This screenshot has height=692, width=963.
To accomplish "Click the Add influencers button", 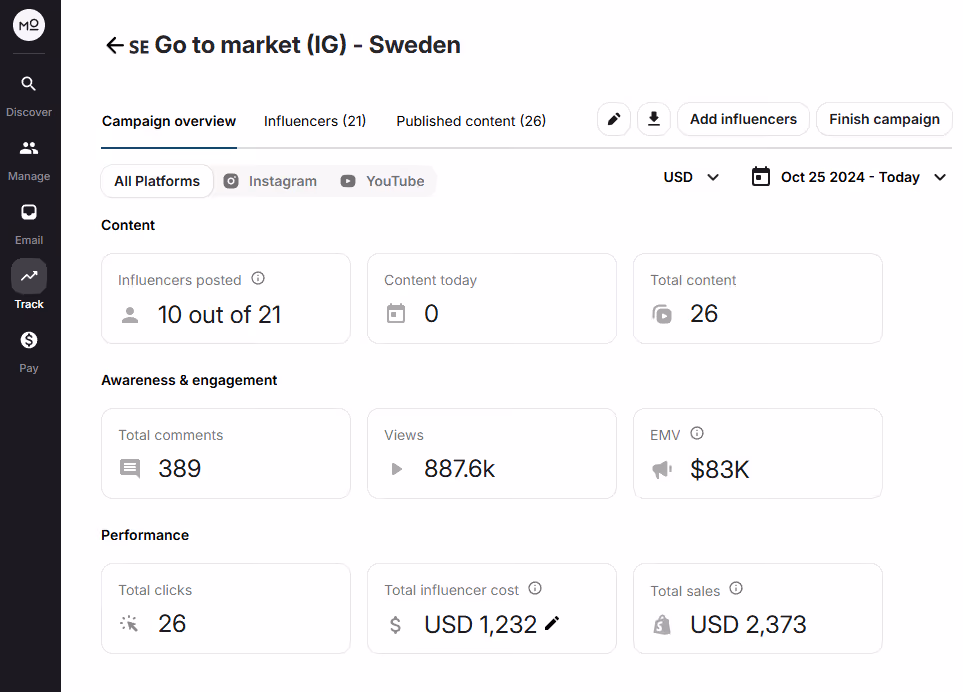I will point(743,119).
